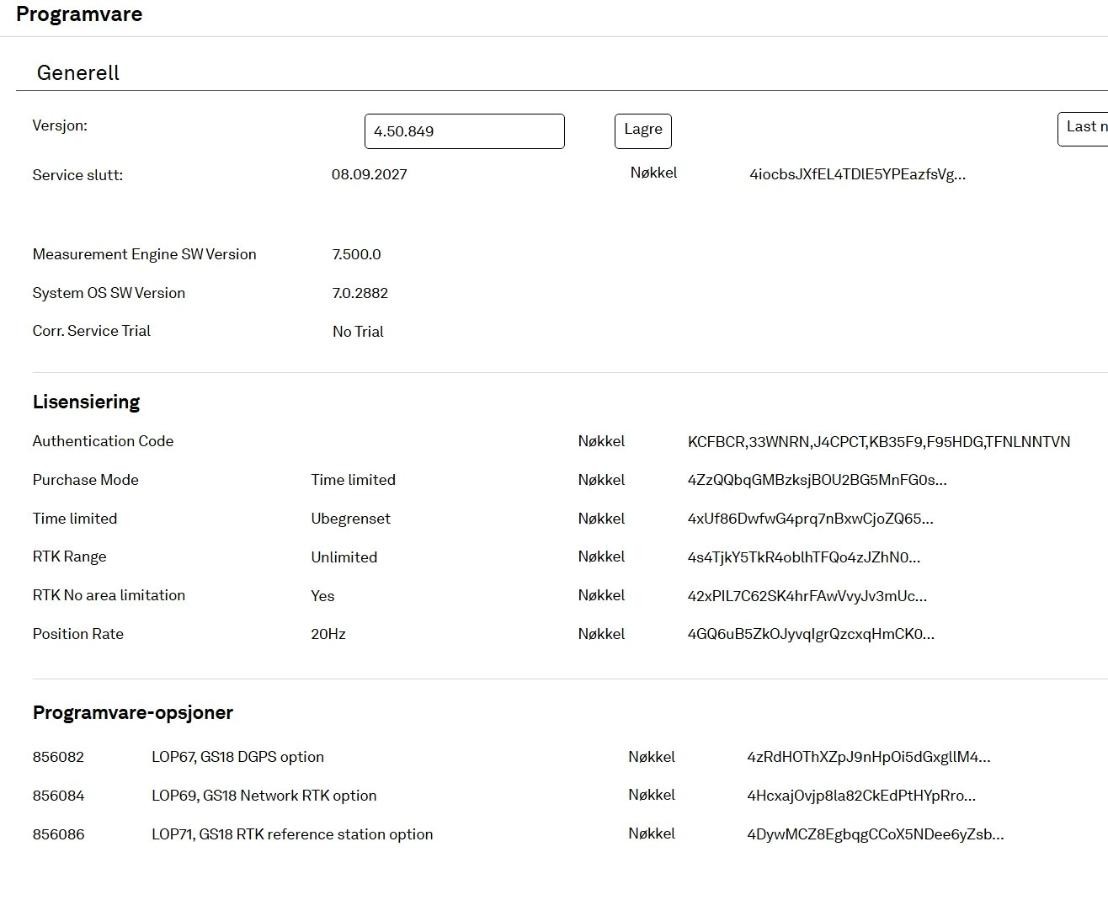Click the Purchase Mode key 4ZzQQbqGMBzksjBOU2BG5MnFG0s...
The height and width of the screenshot is (900, 1108).
[817, 480]
